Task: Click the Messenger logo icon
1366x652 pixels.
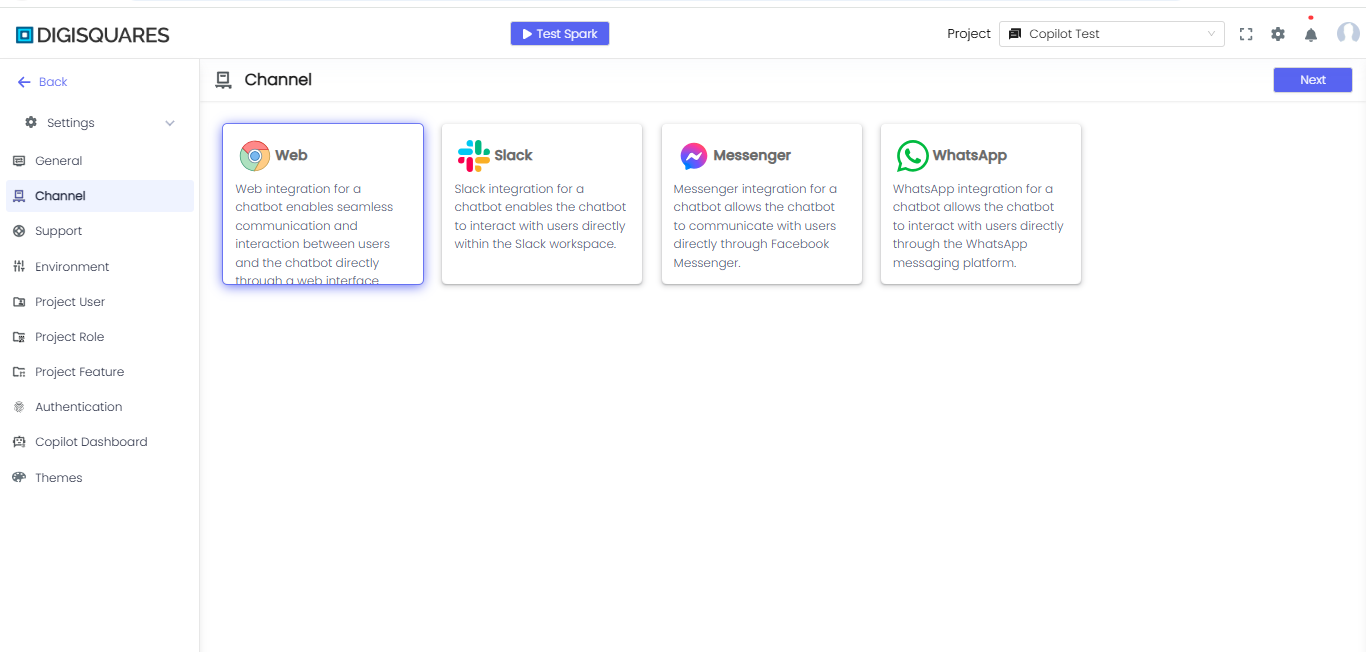Action: pos(694,156)
